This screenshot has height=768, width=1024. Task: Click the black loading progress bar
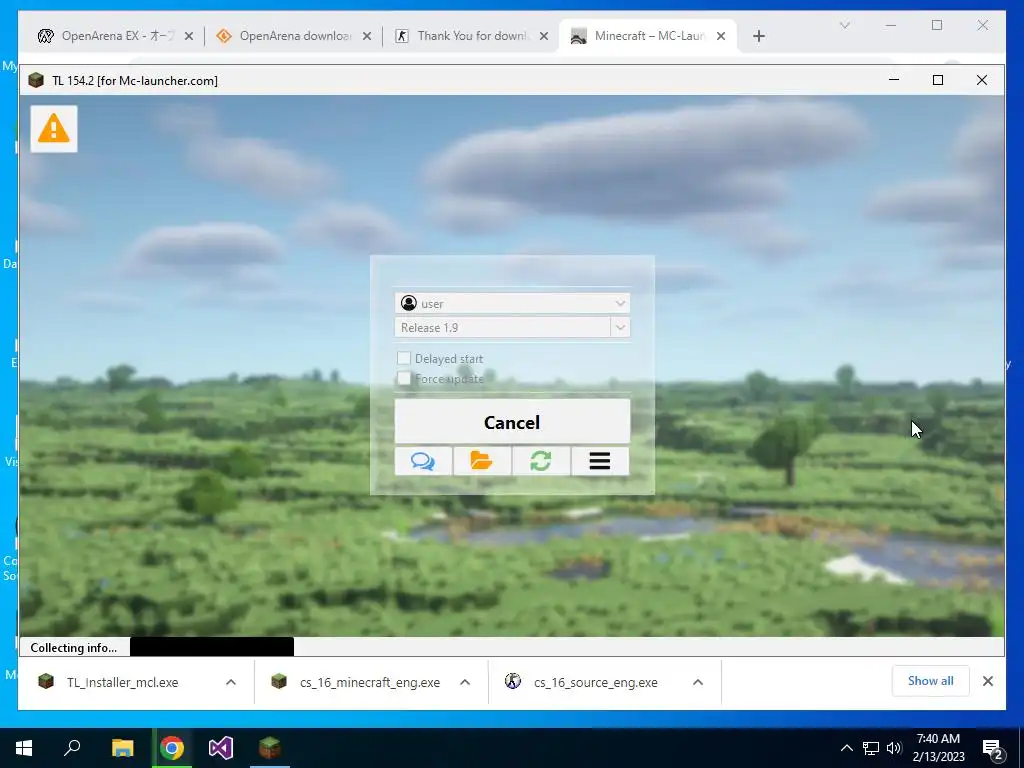[212, 647]
